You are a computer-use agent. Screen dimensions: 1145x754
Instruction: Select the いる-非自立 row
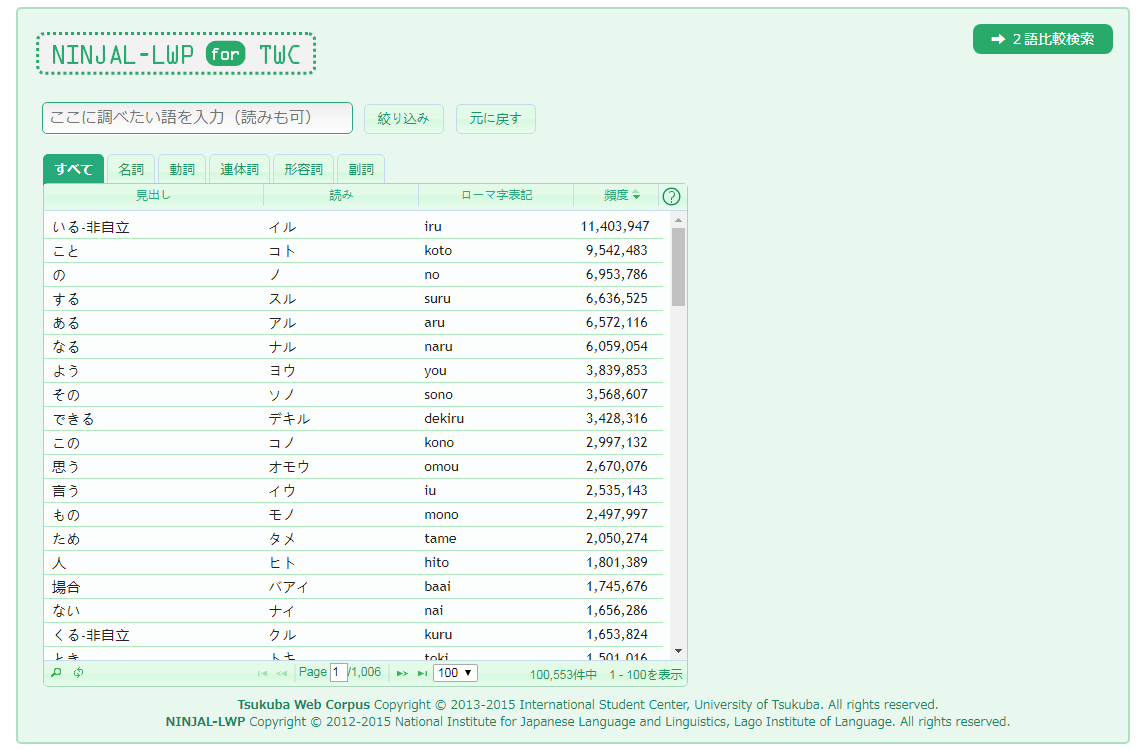pyautogui.click(x=353, y=227)
